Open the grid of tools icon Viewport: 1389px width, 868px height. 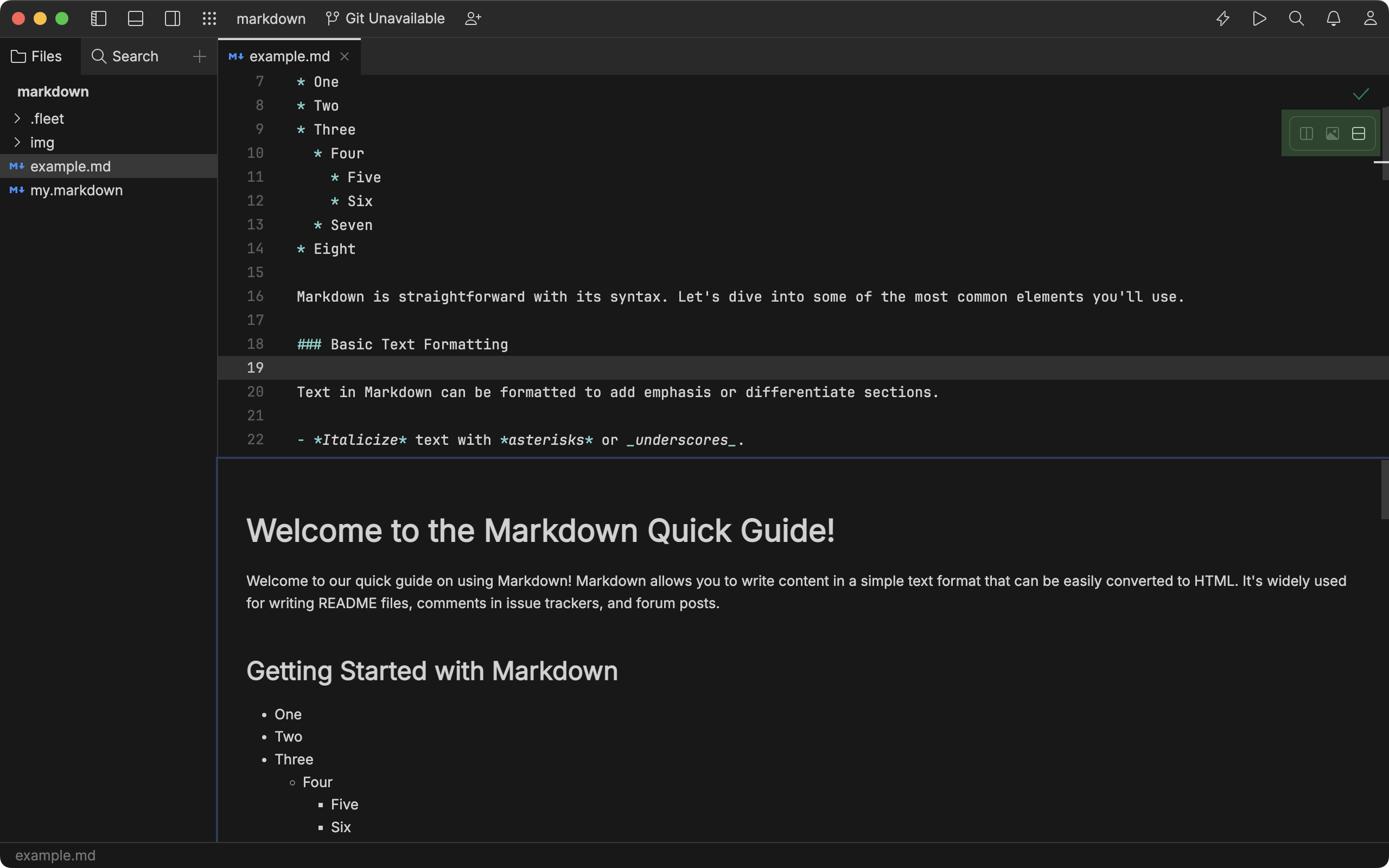point(209,18)
